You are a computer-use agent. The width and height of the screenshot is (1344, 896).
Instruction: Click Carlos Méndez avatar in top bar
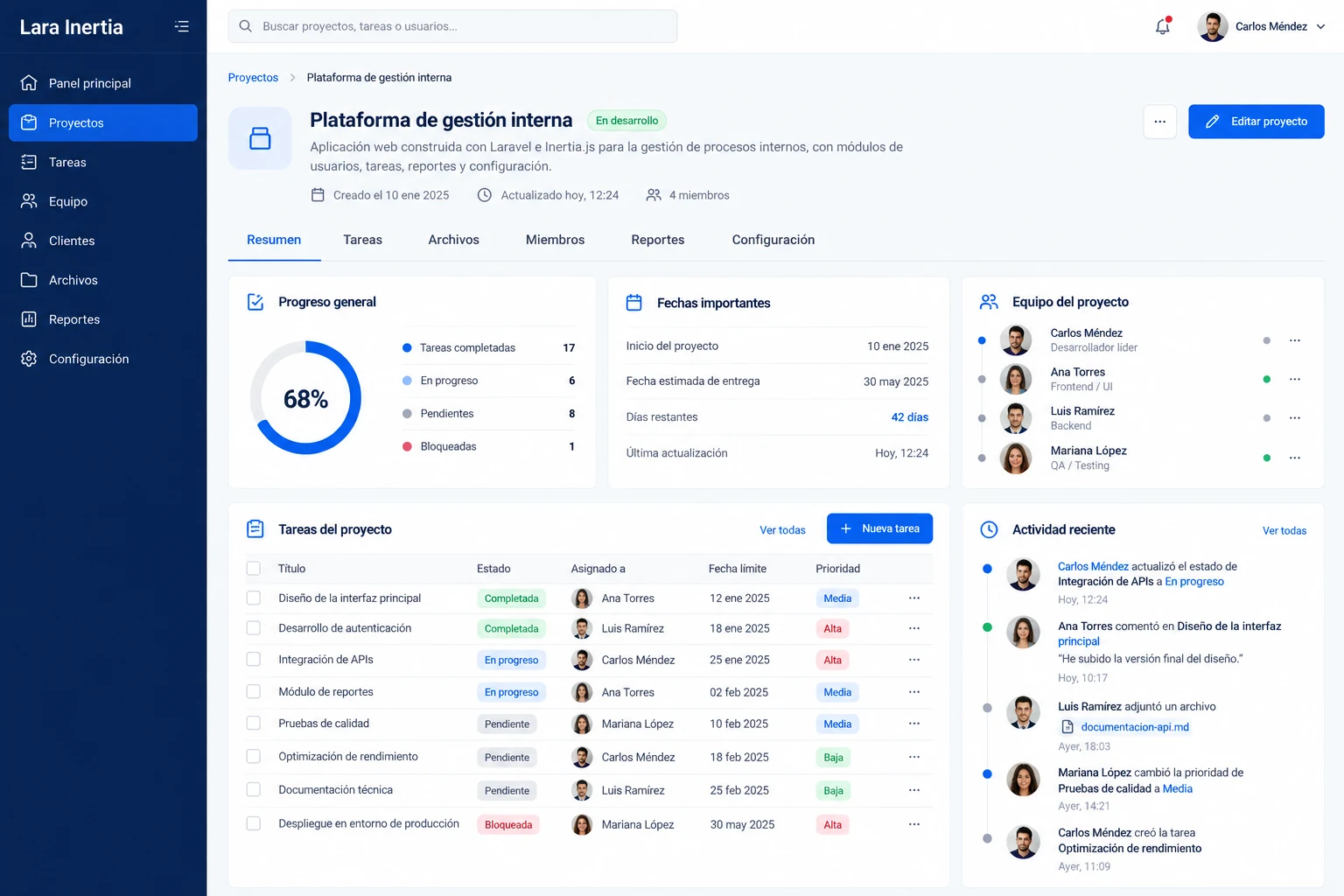pos(1213,27)
